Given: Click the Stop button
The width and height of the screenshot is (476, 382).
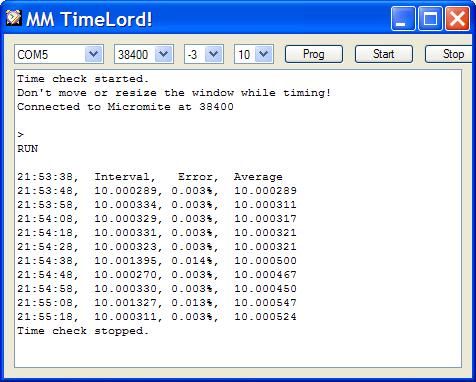Looking at the screenshot, I should (450, 54).
